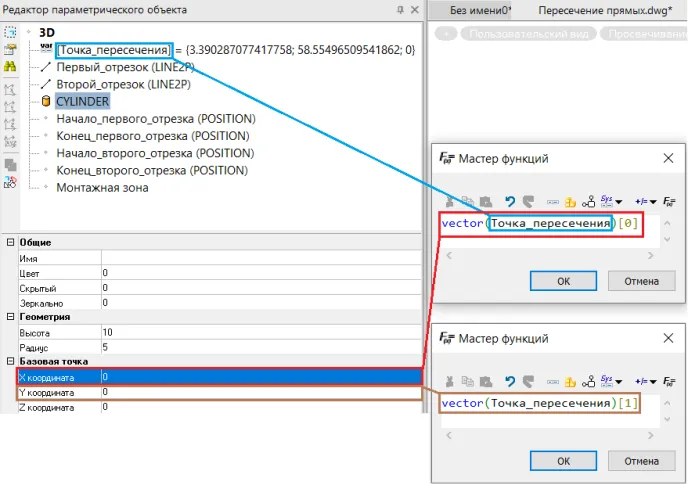688x485 pixels.
Task: Select the CYLINDER object in the tree
Action: pyautogui.click(x=82, y=102)
